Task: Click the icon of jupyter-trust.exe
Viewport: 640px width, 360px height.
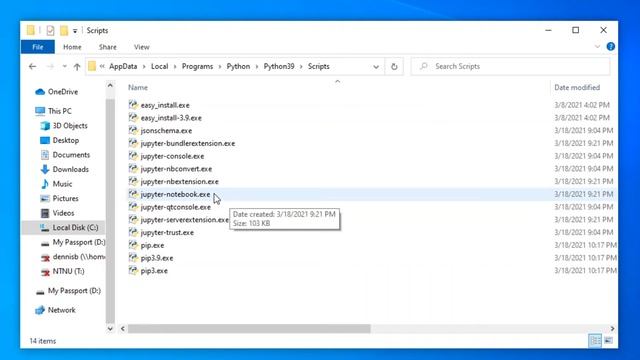Action: 133,232
